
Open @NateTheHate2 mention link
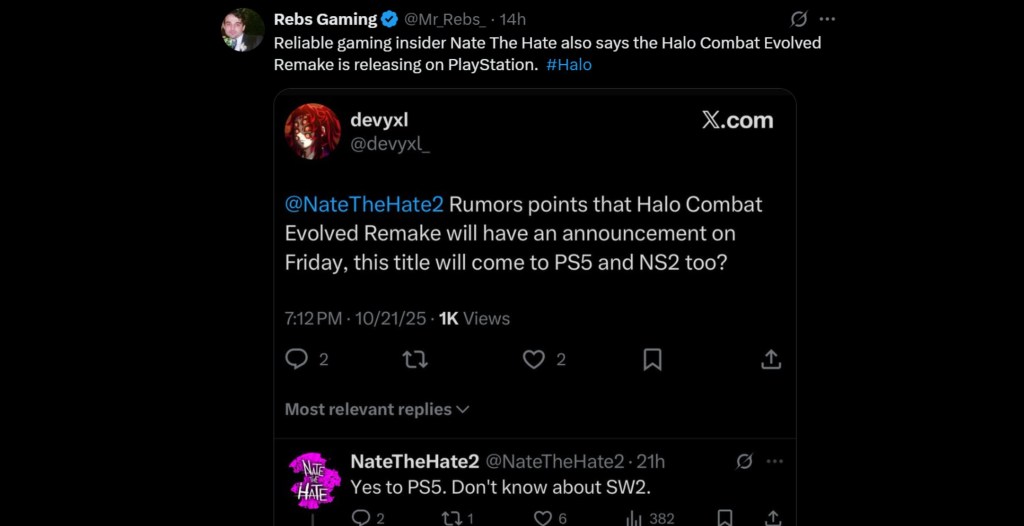click(x=364, y=204)
